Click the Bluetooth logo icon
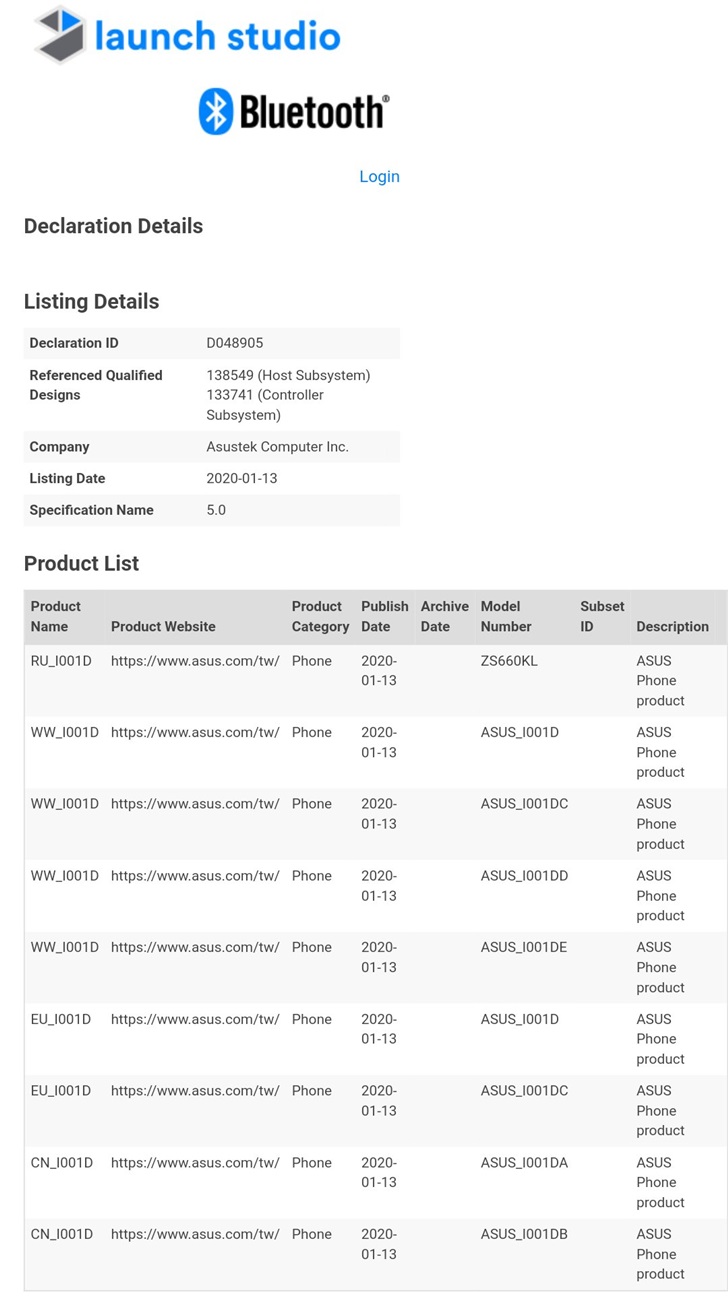728x1298 pixels. click(x=216, y=111)
